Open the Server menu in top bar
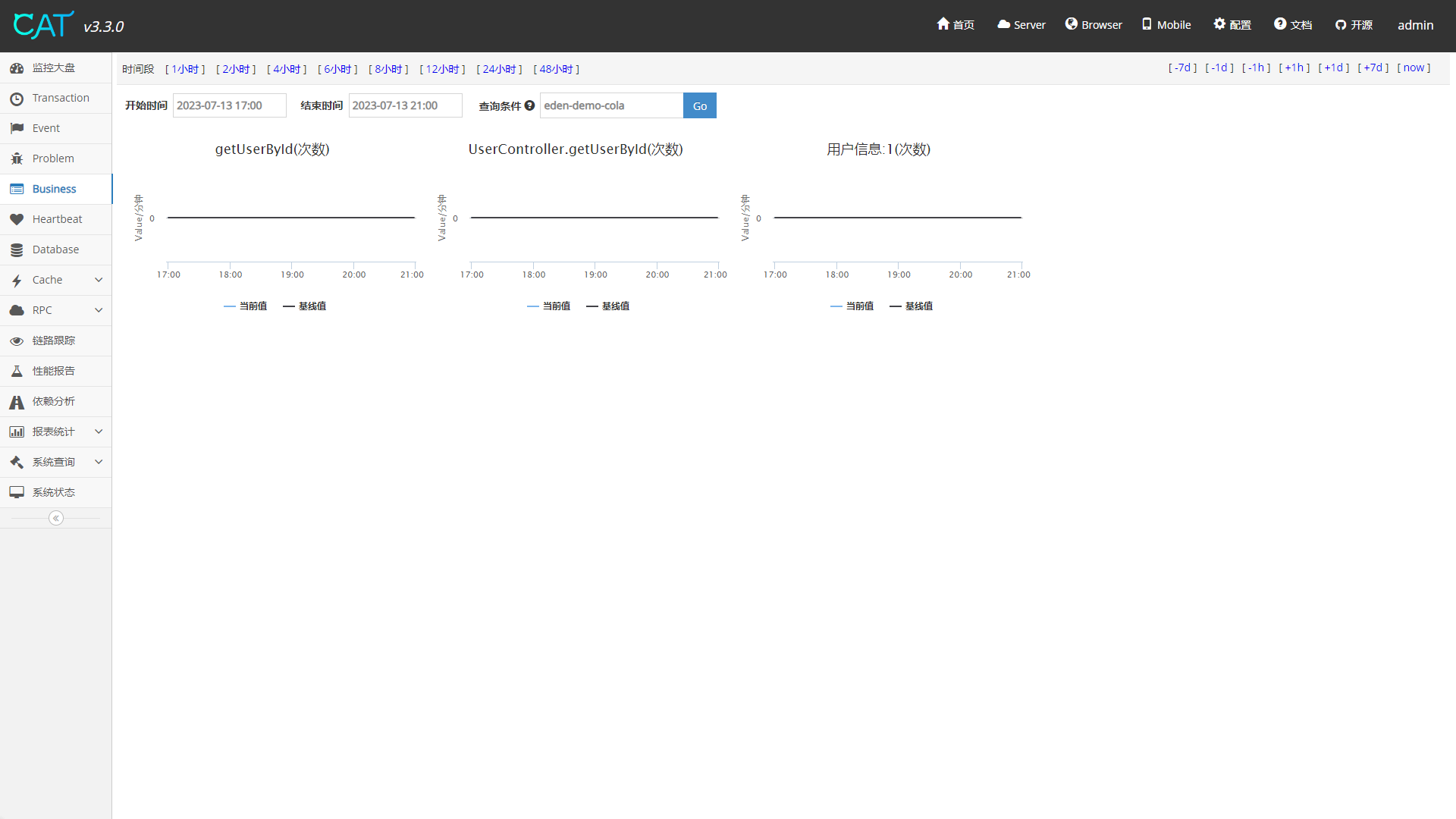The width and height of the screenshot is (1456, 819). [1021, 25]
